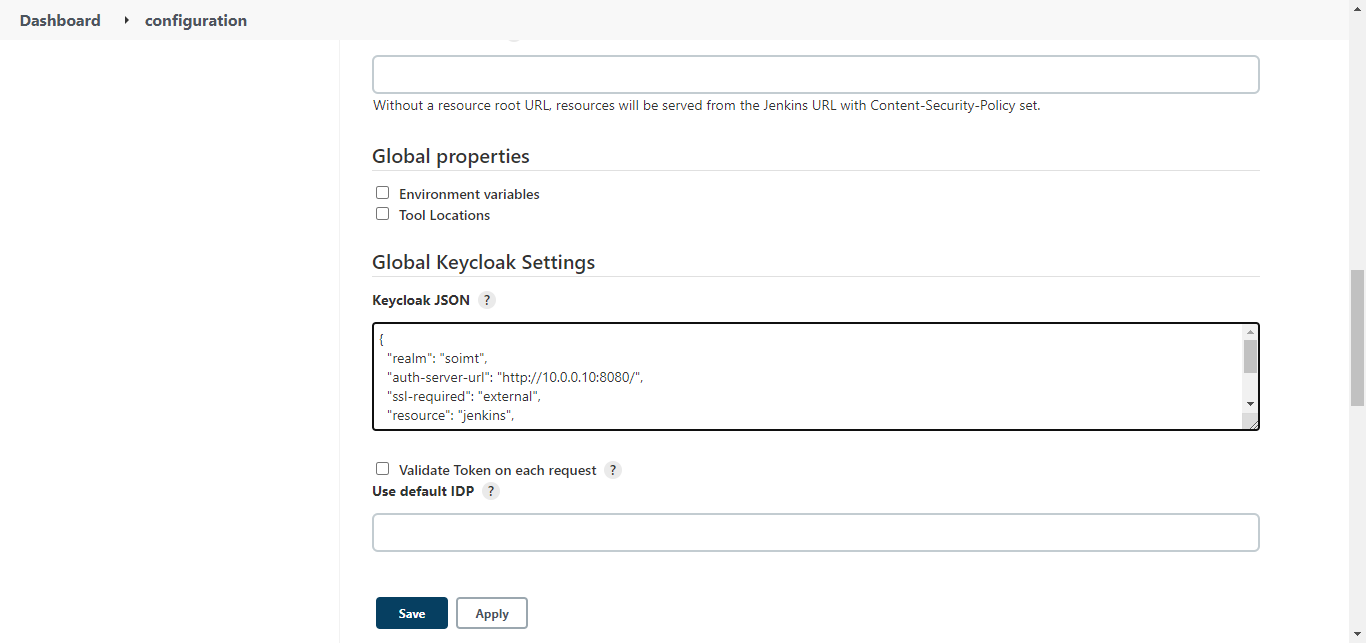Click page scrollbar track below the thumb
This screenshot has width=1366, height=643.
click(x=1357, y=520)
